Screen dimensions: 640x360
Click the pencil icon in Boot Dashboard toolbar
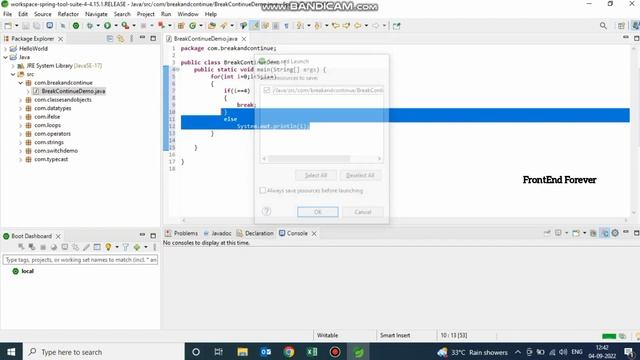(86, 247)
